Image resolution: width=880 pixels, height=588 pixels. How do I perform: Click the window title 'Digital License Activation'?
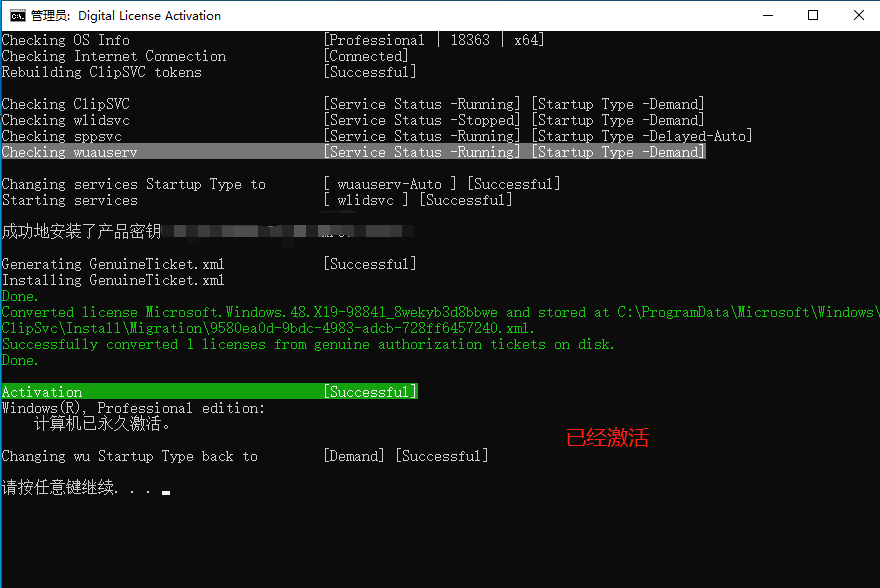(x=149, y=16)
